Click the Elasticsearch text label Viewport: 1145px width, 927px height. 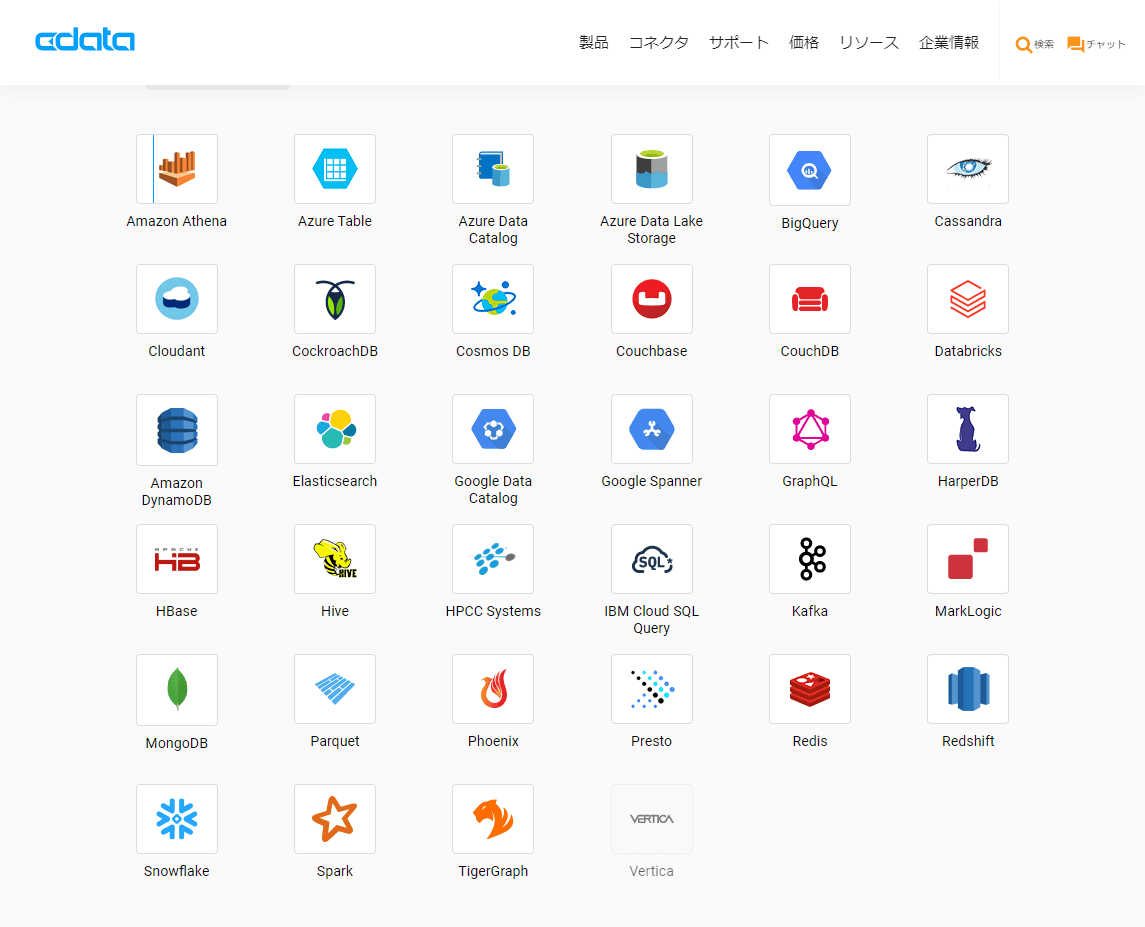coord(334,481)
